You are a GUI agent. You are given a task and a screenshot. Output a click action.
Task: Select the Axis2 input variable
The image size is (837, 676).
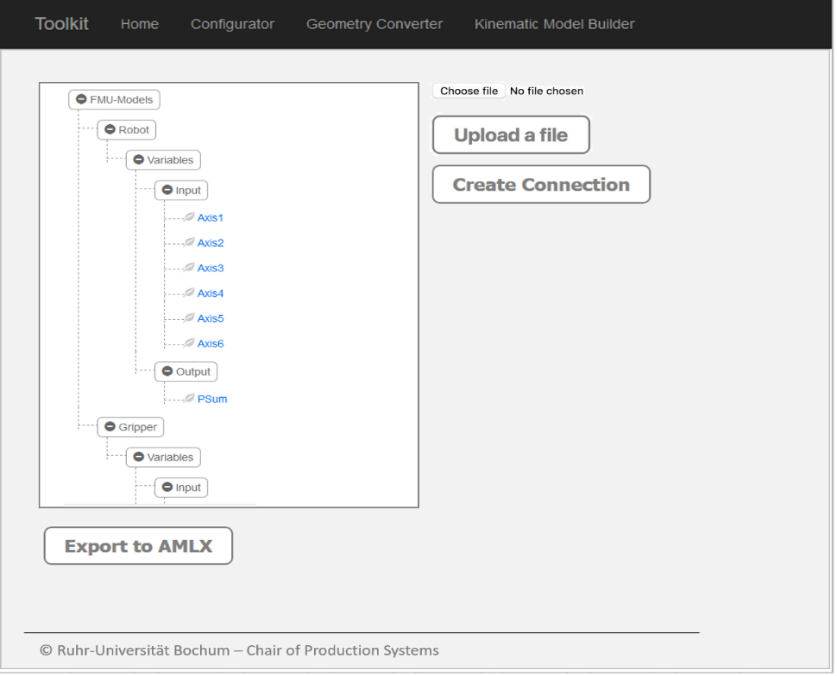point(210,243)
